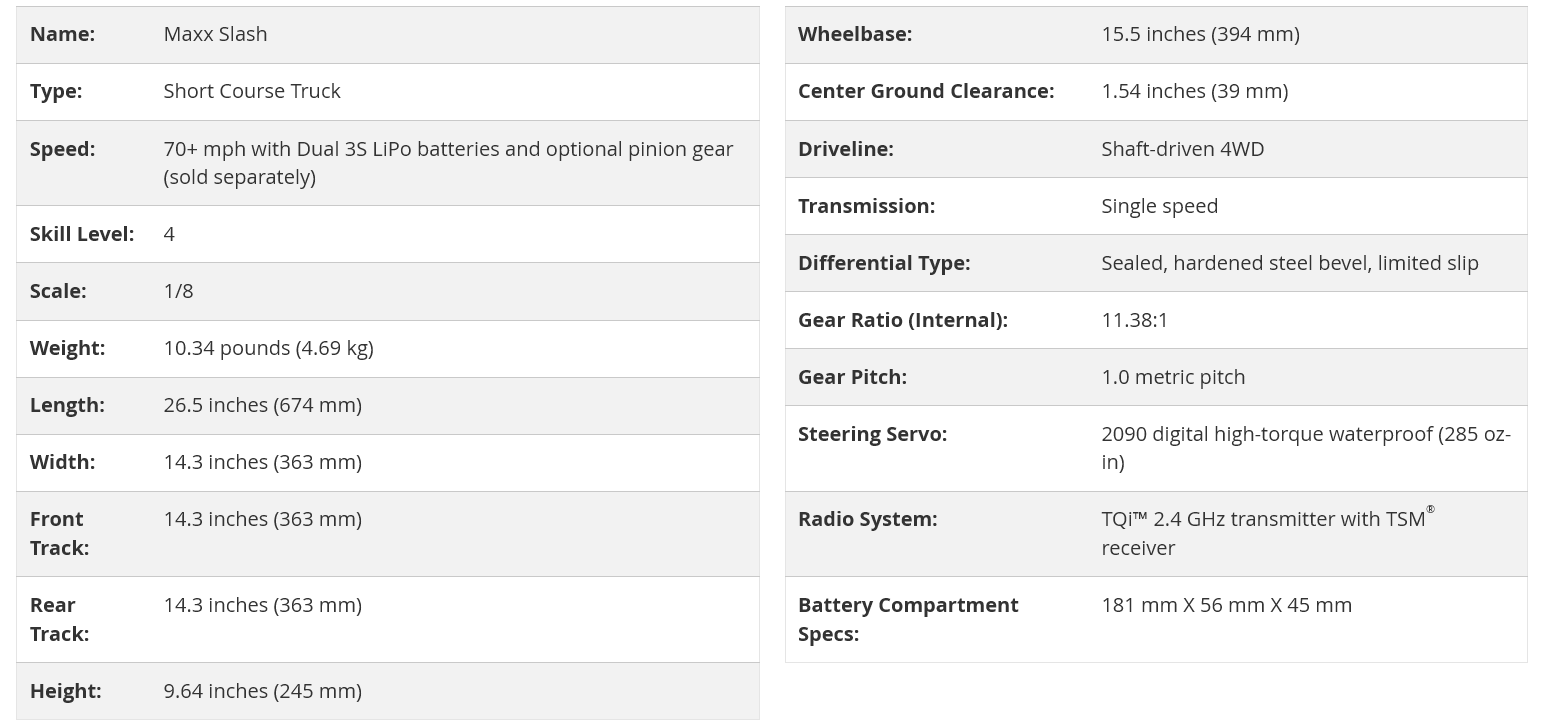Viewport: 1542px width, 727px height.
Task: Click the 1.0 metric pitch value
Action: point(1173,377)
